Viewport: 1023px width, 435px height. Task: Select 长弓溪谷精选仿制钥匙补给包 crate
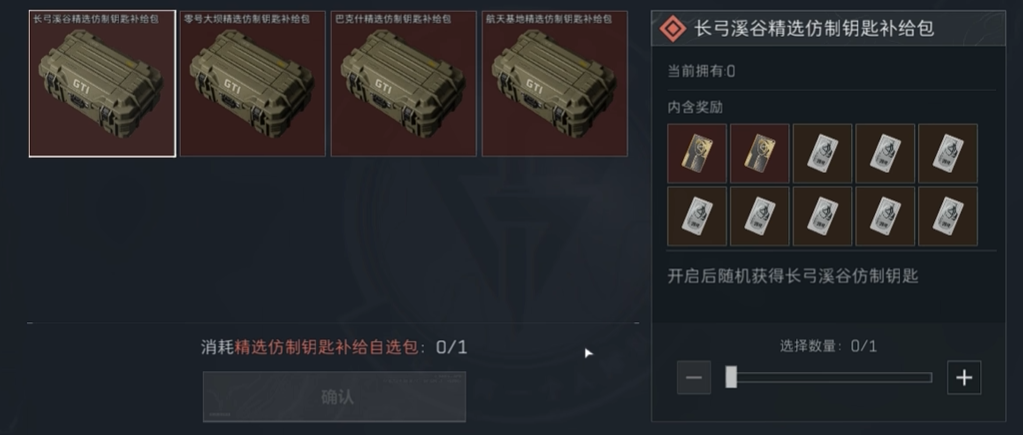[102, 83]
